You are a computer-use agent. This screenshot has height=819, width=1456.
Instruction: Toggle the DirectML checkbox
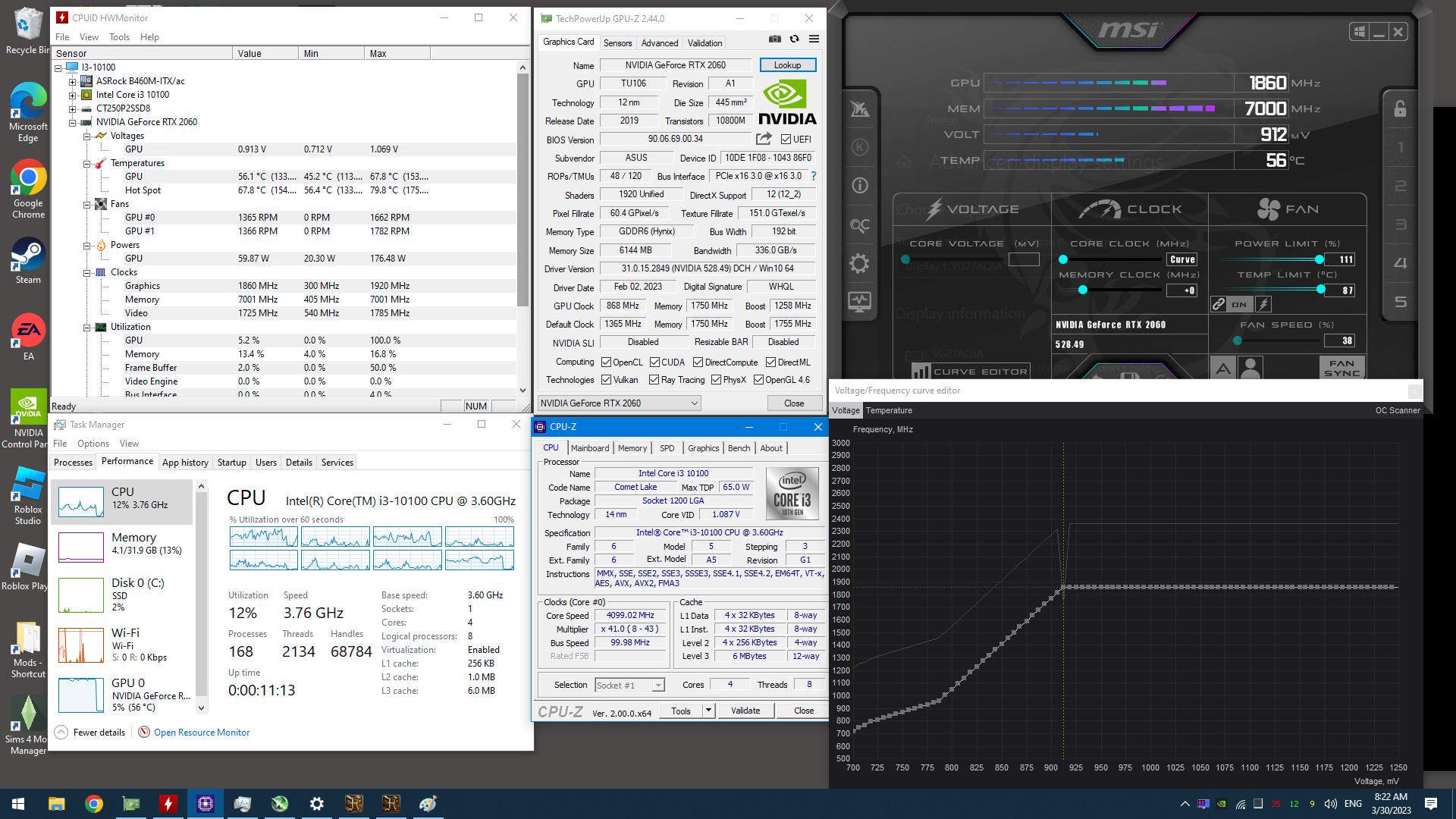coord(770,362)
